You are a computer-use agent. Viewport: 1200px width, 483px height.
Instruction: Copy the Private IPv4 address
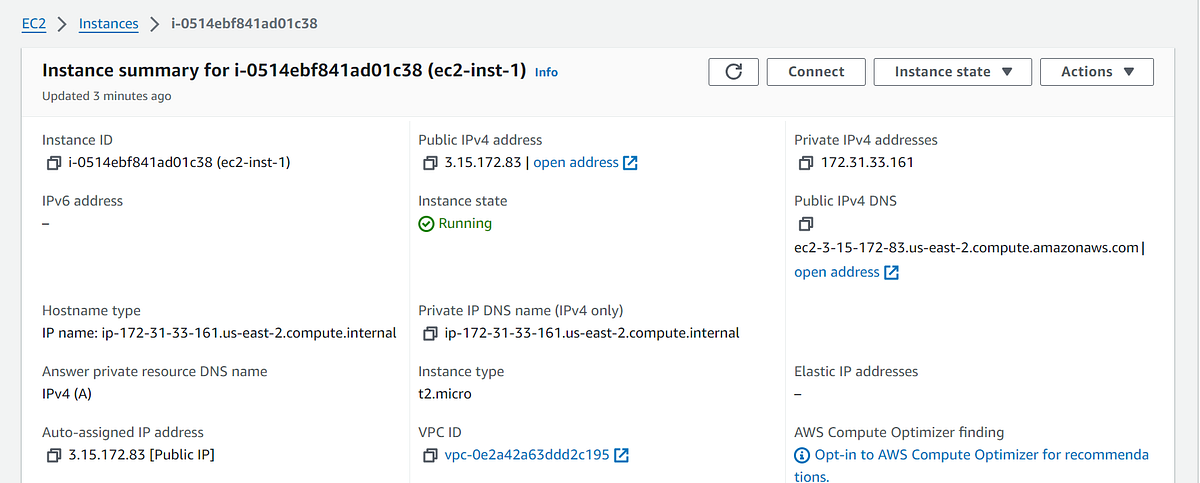pos(806,163)
